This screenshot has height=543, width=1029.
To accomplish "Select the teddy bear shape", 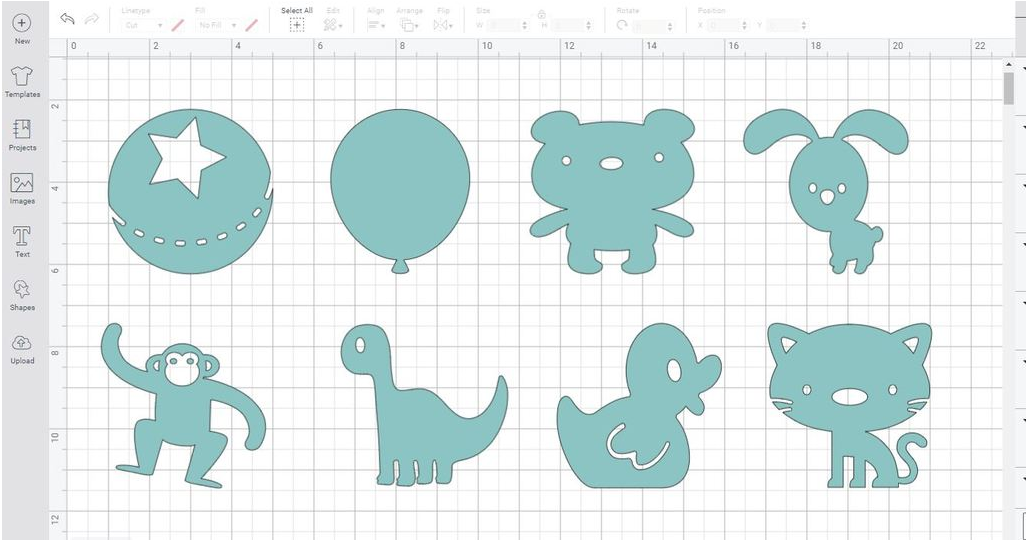I will (612, 192).
